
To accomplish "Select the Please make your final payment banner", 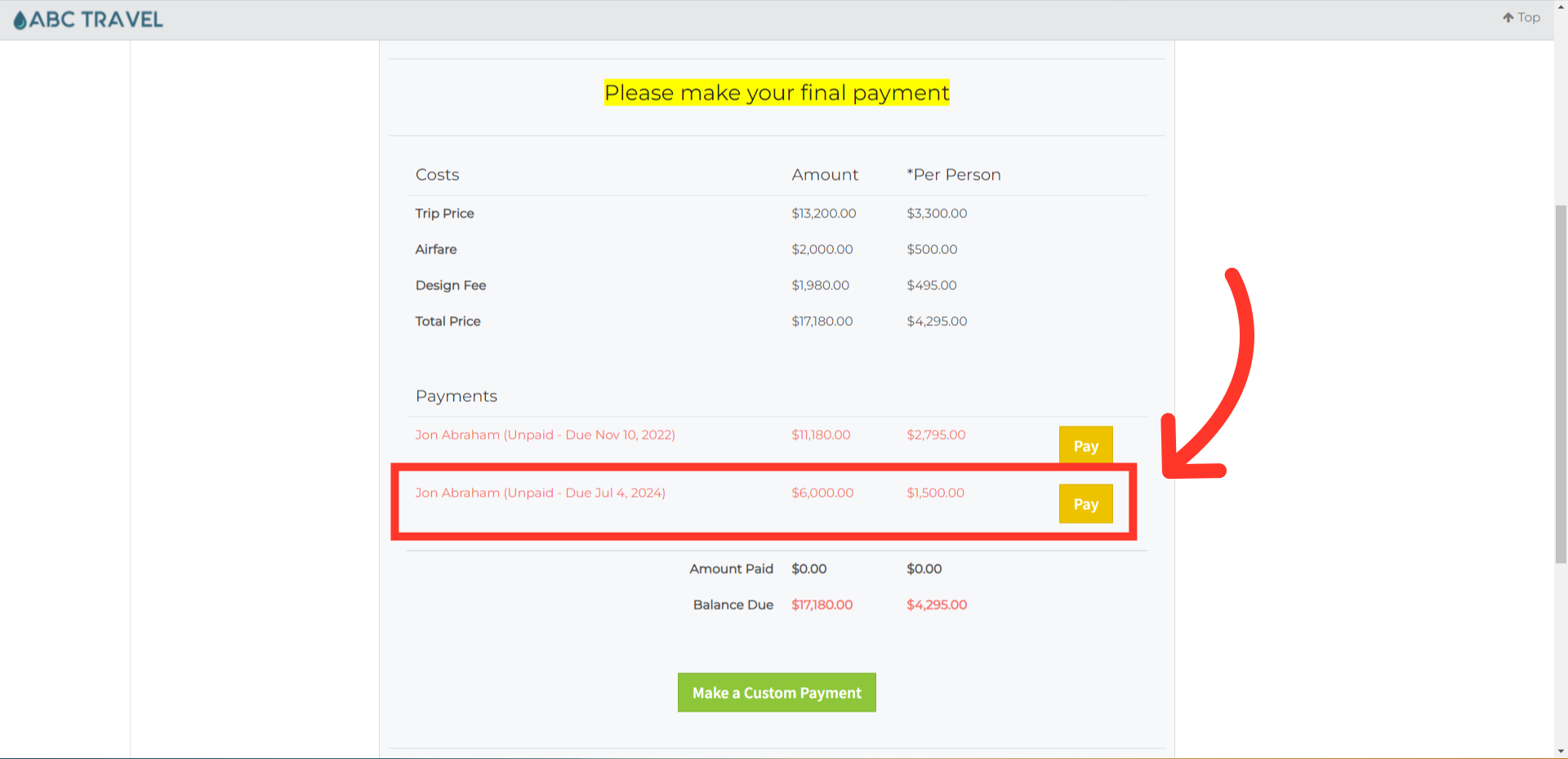I will point(776,92).
